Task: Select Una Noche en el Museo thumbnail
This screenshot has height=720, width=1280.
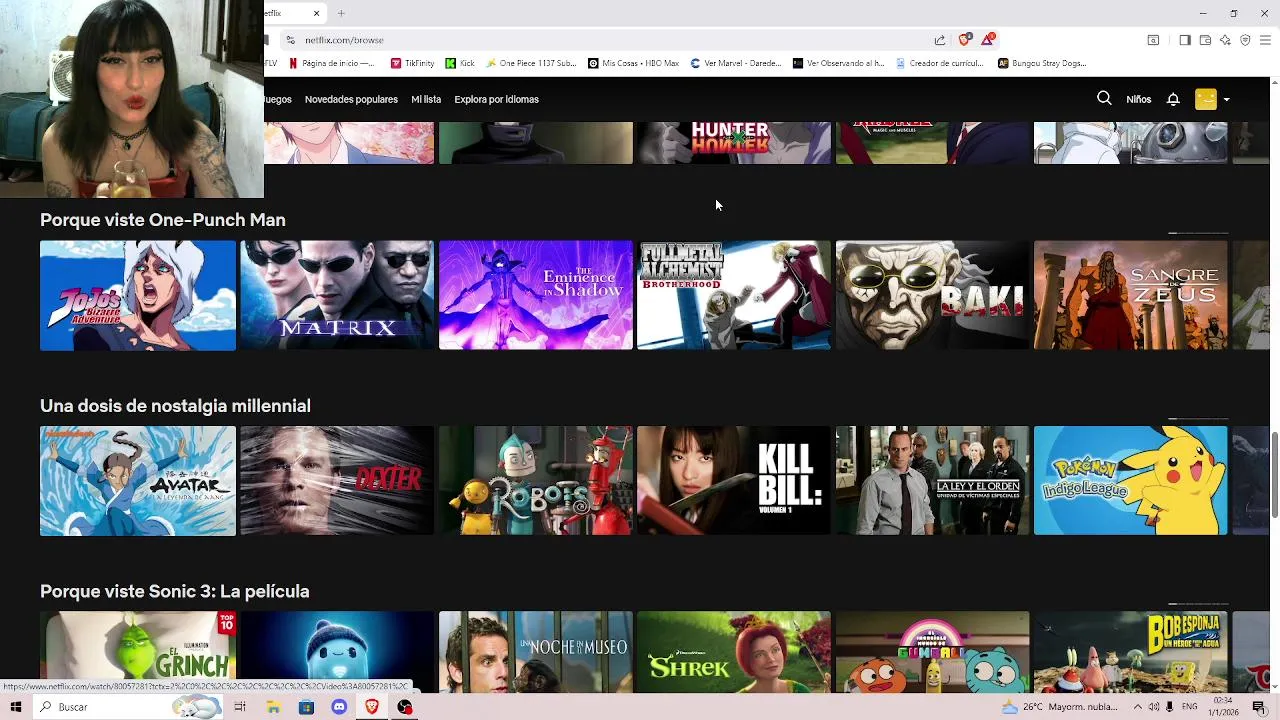Action: [536, 651]
